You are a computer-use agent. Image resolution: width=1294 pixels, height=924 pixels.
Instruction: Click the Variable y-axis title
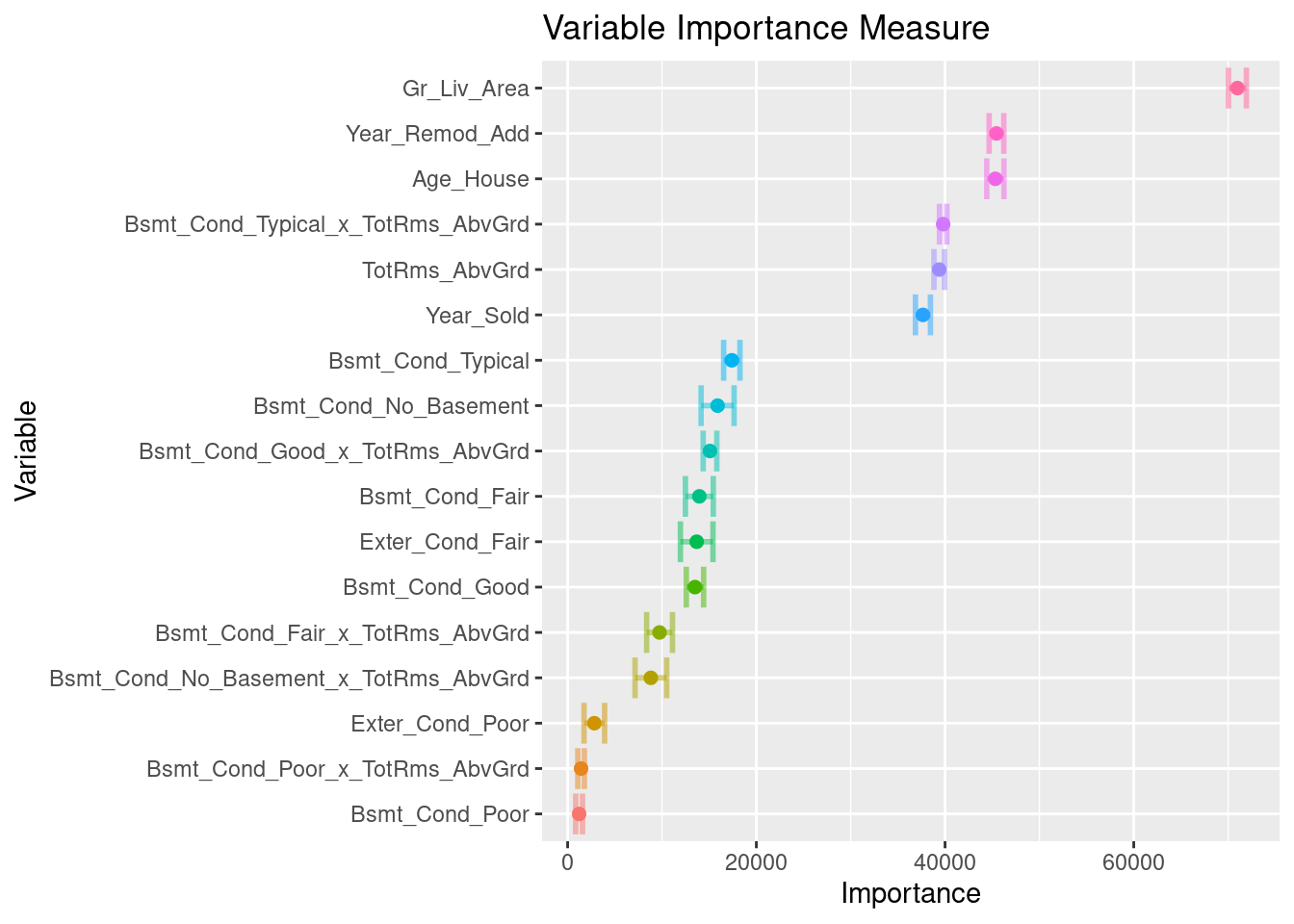point(26,450)
